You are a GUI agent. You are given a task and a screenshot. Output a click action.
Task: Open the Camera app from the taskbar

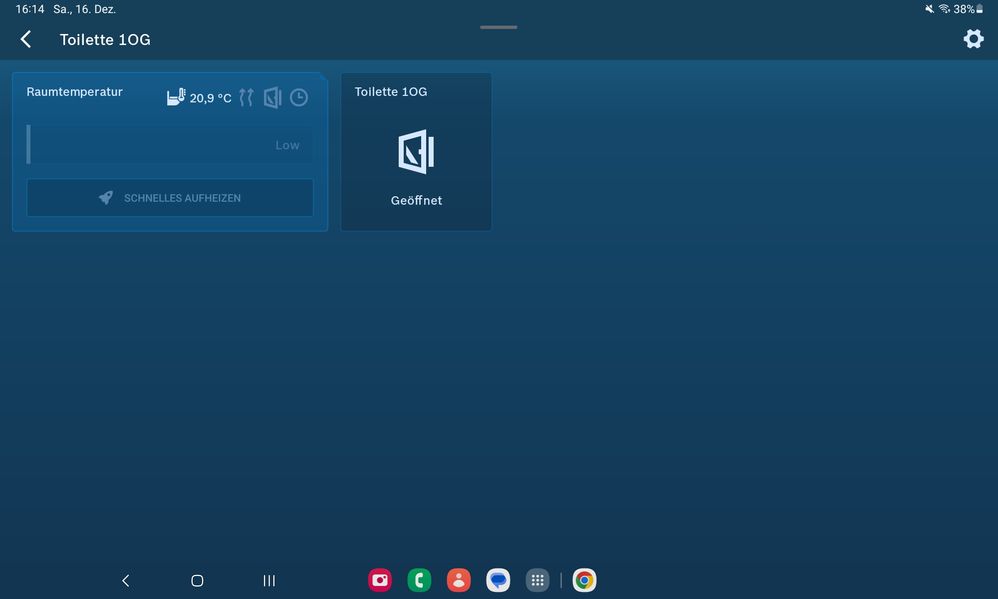point(380,580)
